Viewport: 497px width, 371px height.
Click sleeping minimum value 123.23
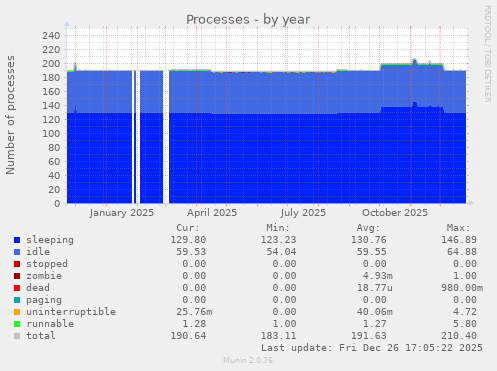coord(278,240)
